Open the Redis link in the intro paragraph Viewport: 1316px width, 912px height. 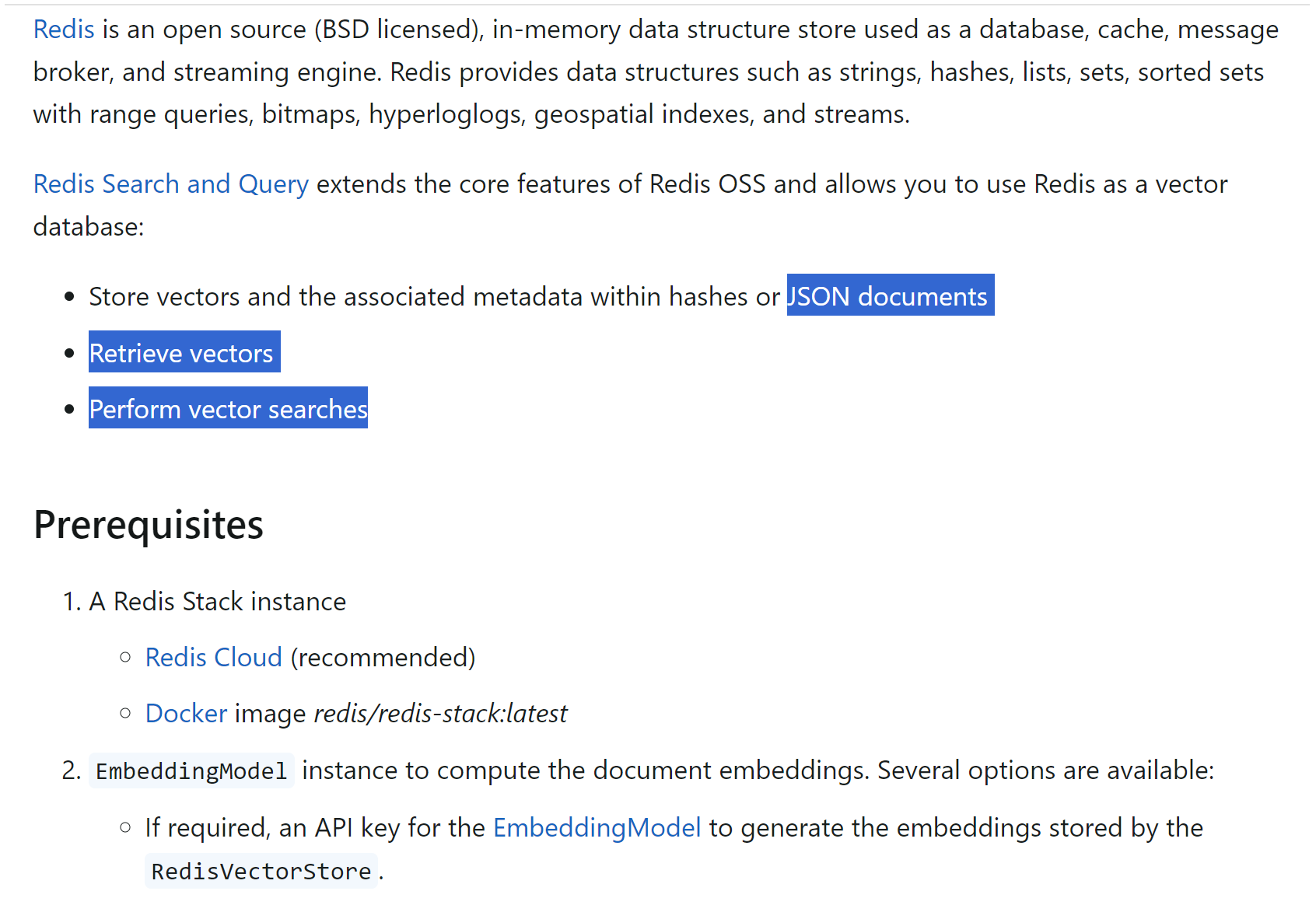point(64,30)
